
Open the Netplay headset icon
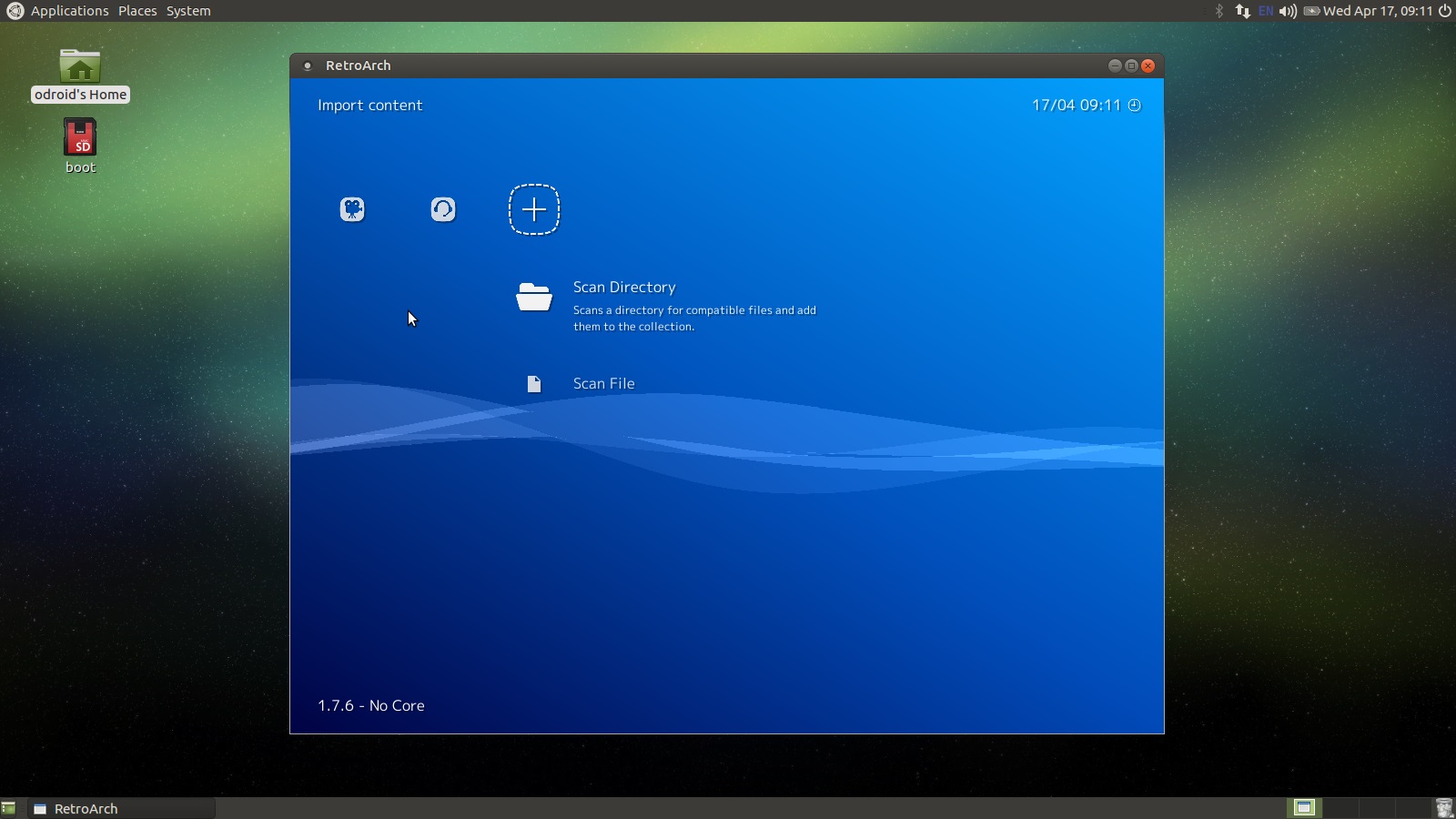click(x=443, y=209)
